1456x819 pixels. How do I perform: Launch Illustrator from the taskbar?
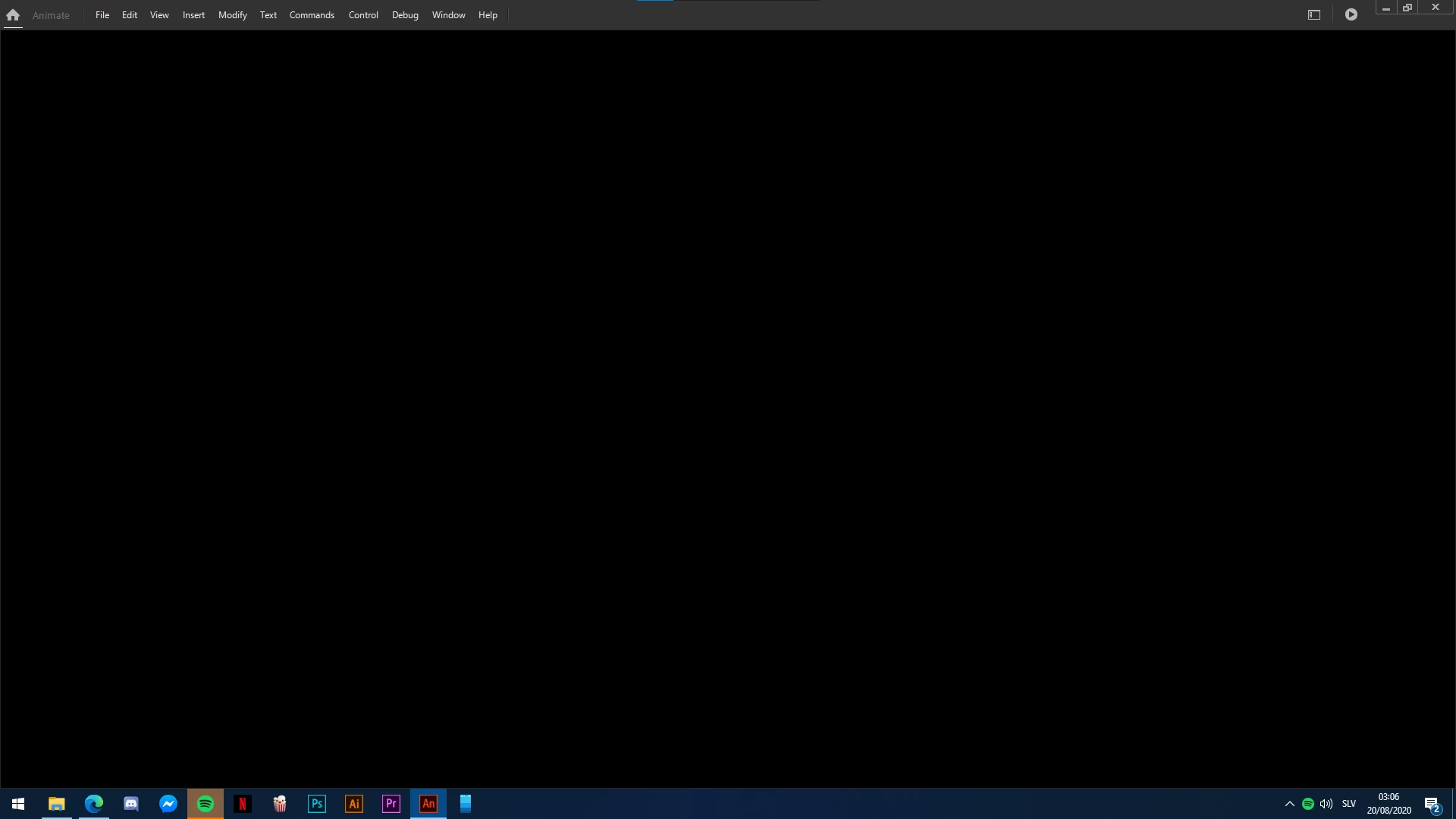click(x=354, y=804)
